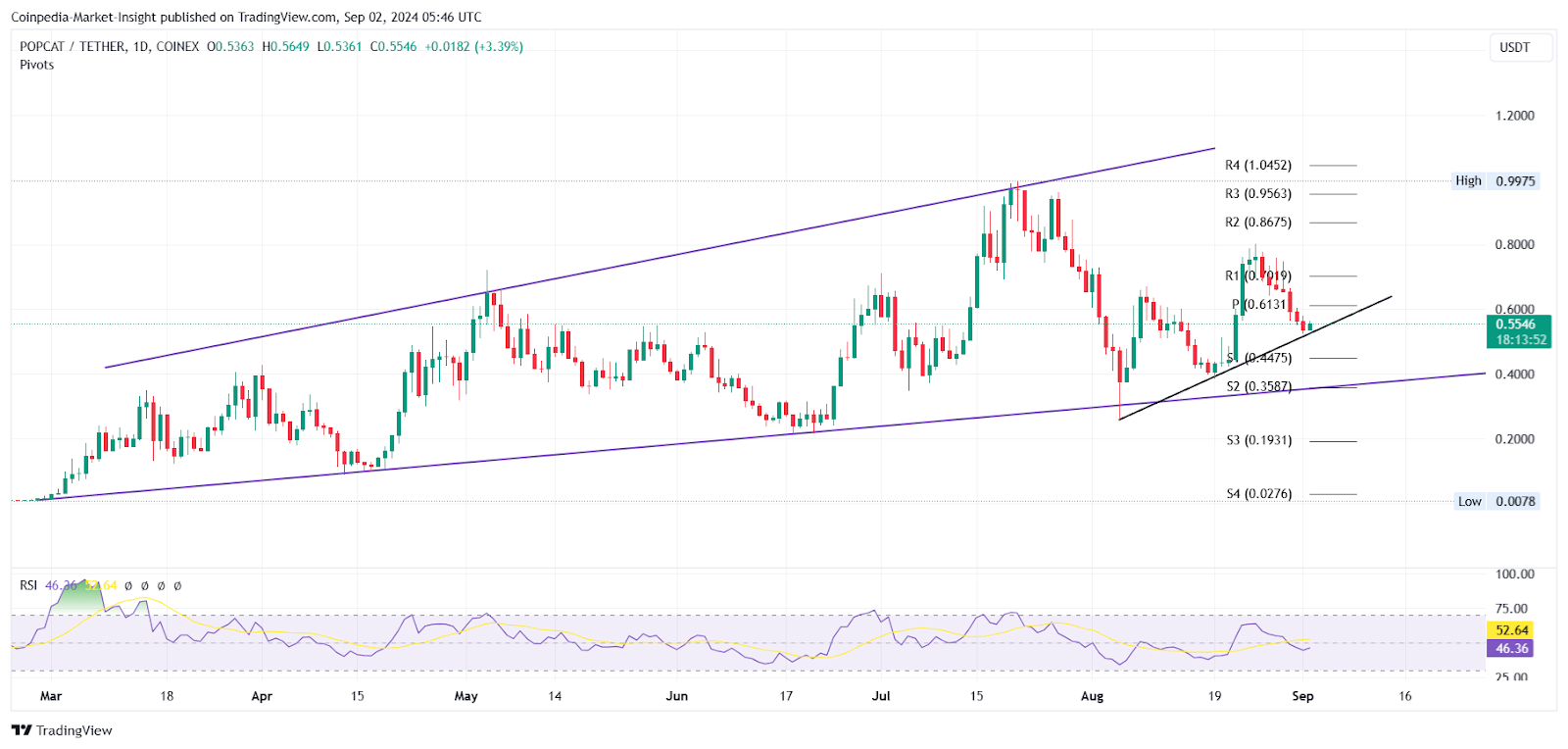Click the R2 (0.8675) pivot label
The width and height of the screenshot is (1568, 749).
(1258, 223)
